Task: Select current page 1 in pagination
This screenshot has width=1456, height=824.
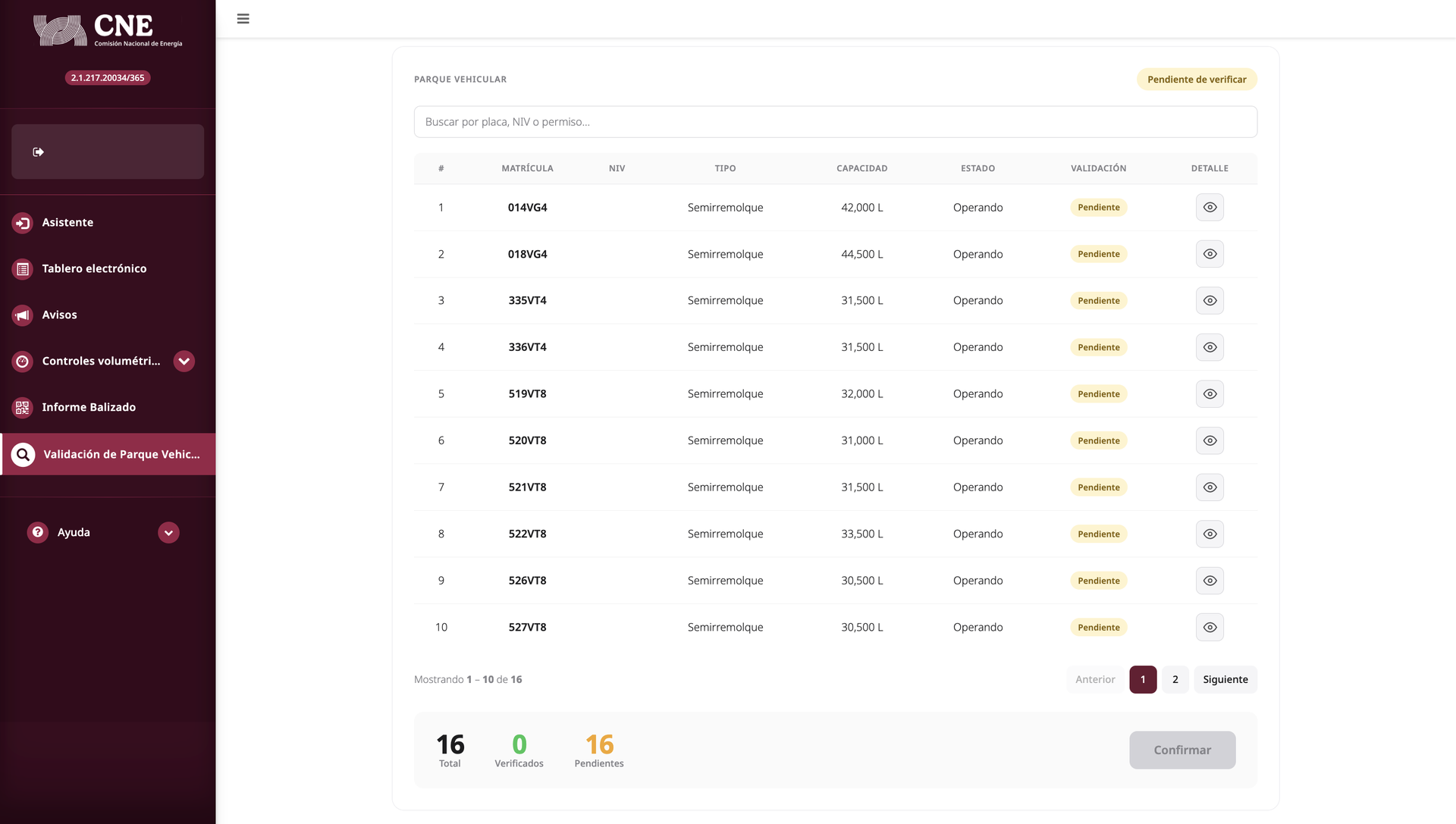Action: click(x=1142, y=680)
